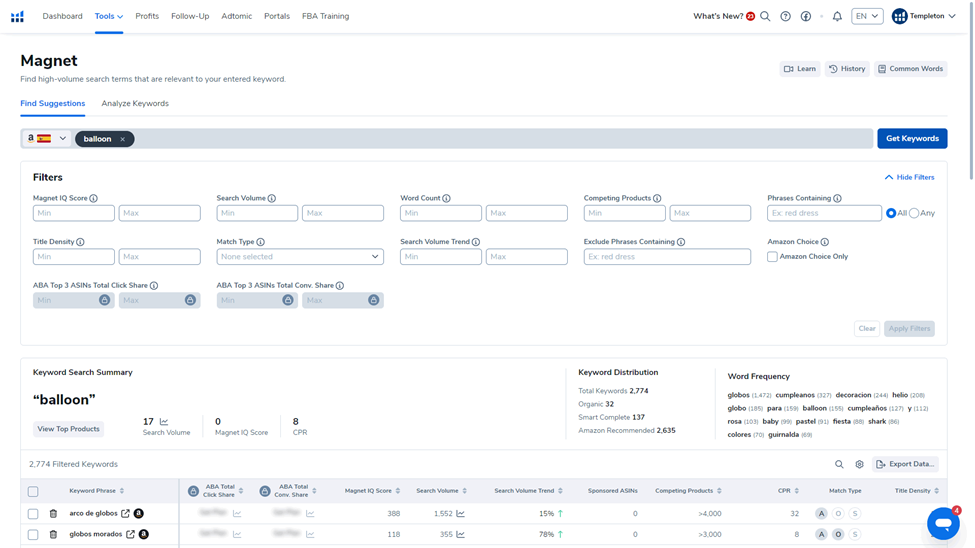The height and width of the screenshot is (548, 975).
Task: Click the Phrases Containing input field
Action: point(824,213)
